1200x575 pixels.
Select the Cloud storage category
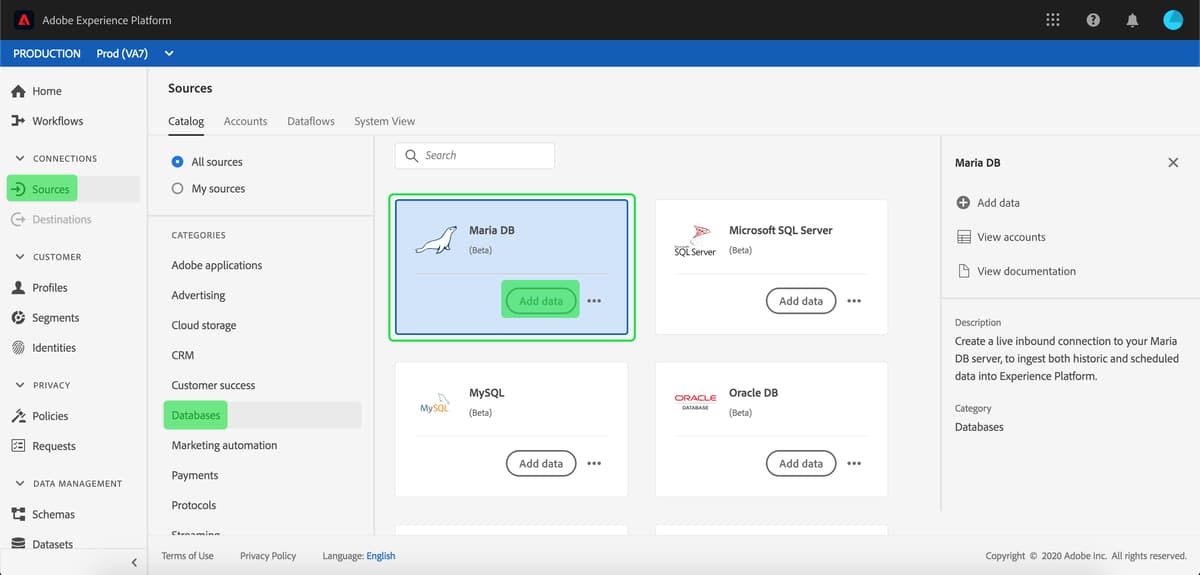pyautogui.click(x=204, y=325)
